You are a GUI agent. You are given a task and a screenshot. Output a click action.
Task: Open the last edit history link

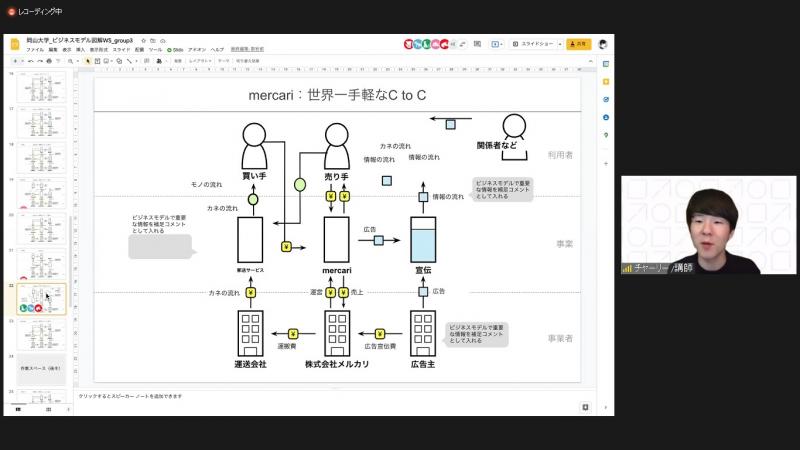[247, 49]
